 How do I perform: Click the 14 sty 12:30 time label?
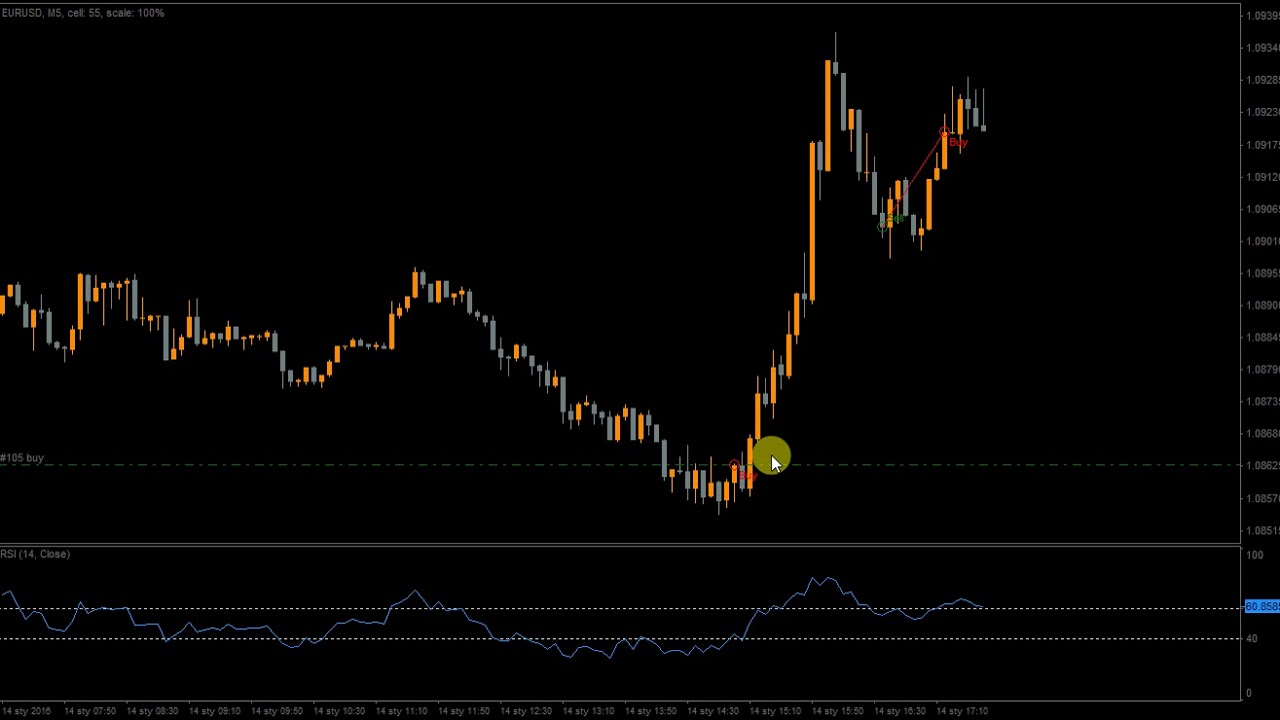(x=526, y=711)
